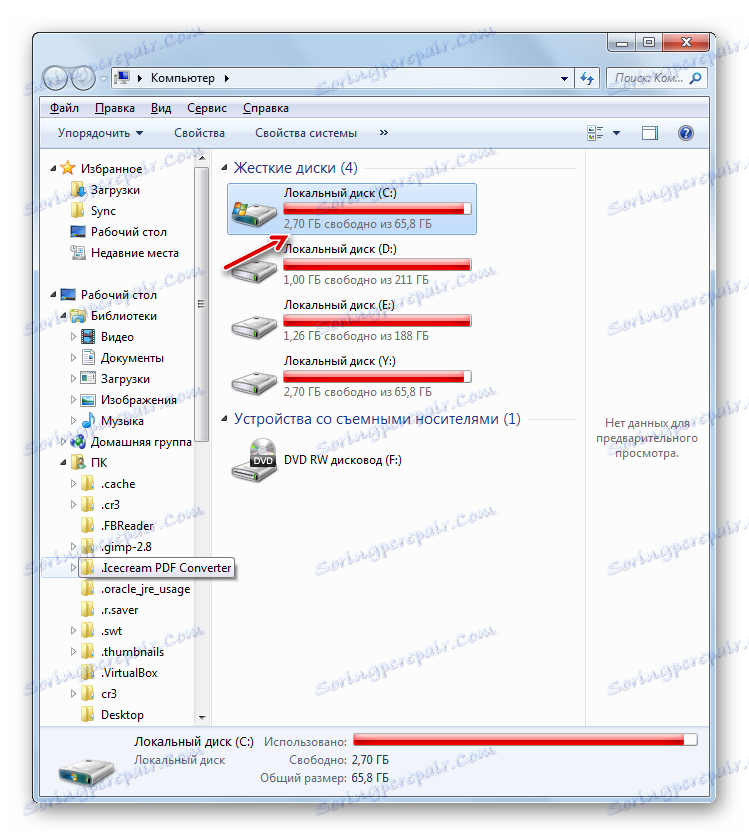This screenshot has height=836, width=749.
Task: Click the Свойства toolbar button
Action: pos(199,133)
